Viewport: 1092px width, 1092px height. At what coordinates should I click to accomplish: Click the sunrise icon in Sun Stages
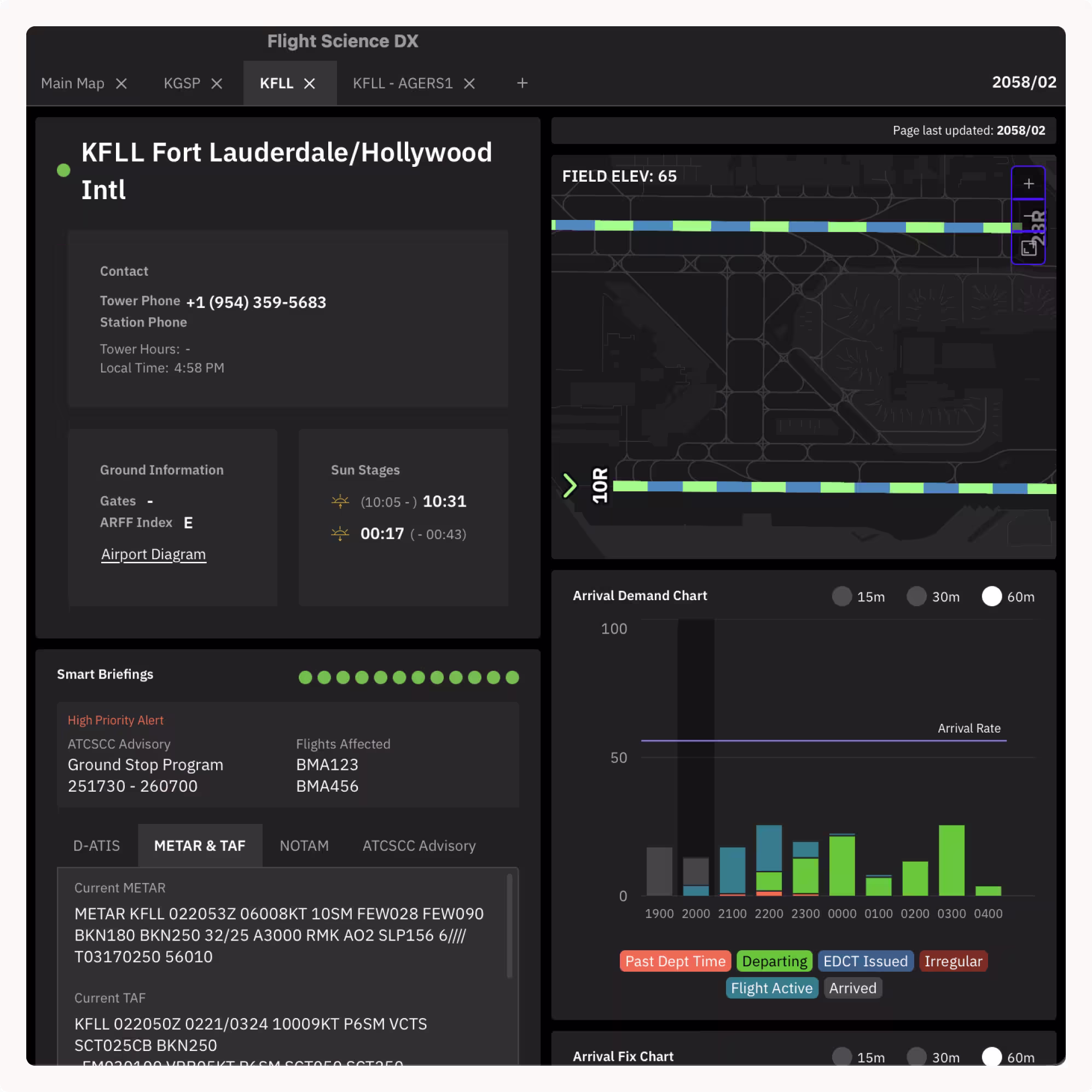(340, 501)
